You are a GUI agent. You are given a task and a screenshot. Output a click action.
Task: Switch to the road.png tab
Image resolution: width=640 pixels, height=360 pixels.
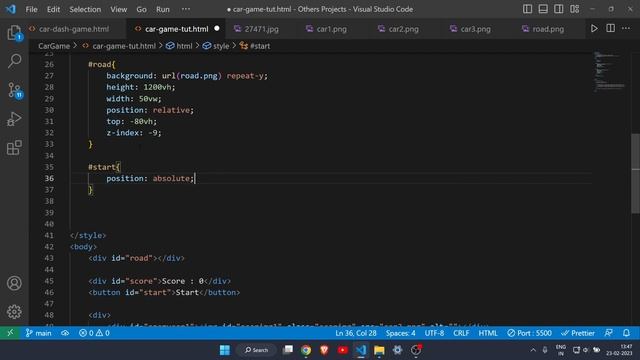click(548, 29)
